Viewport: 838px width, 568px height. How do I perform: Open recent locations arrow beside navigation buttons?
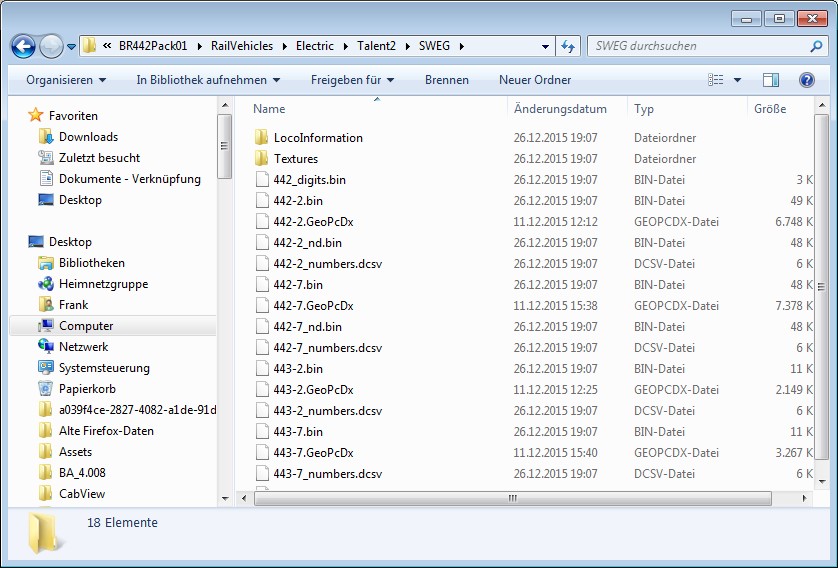(71, 47)
